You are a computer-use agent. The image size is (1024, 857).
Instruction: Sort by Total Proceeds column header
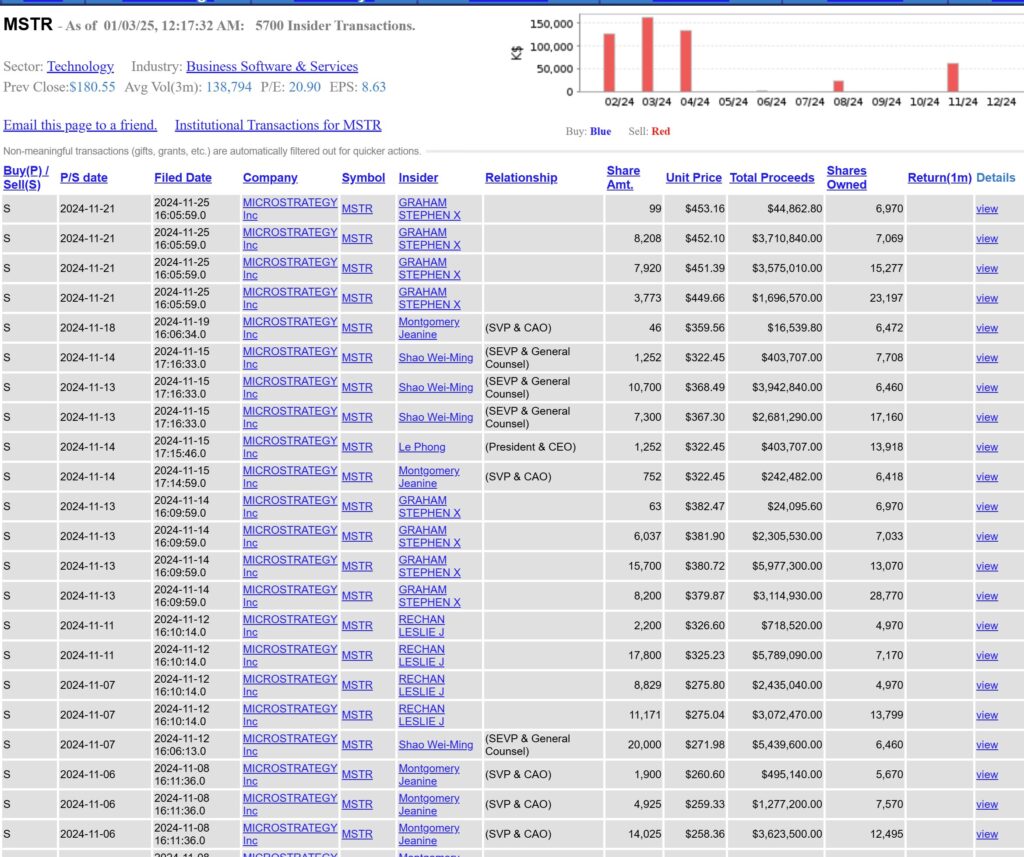pyautogui.click(x=772, y=178)
